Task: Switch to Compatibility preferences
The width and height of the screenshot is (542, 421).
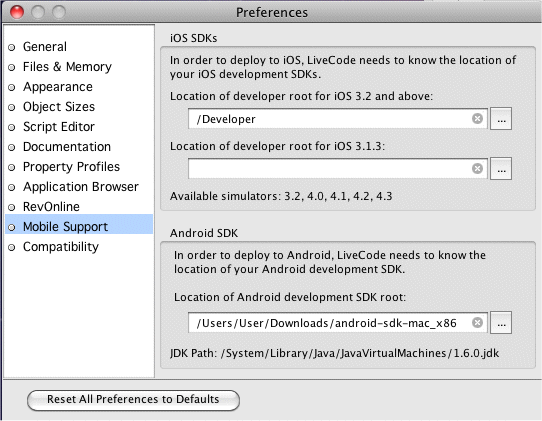Action: tap(79, 247)
